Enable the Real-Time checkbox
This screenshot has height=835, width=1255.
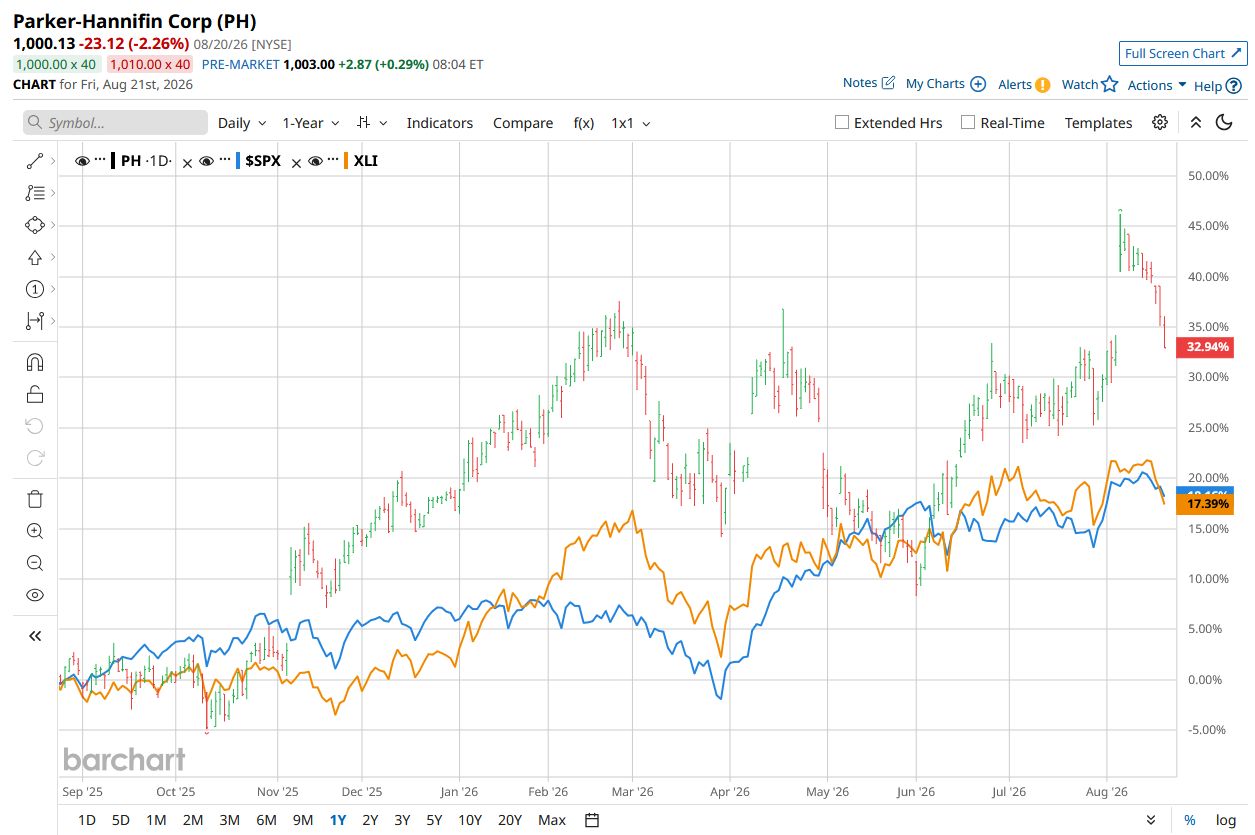point(968,122)
